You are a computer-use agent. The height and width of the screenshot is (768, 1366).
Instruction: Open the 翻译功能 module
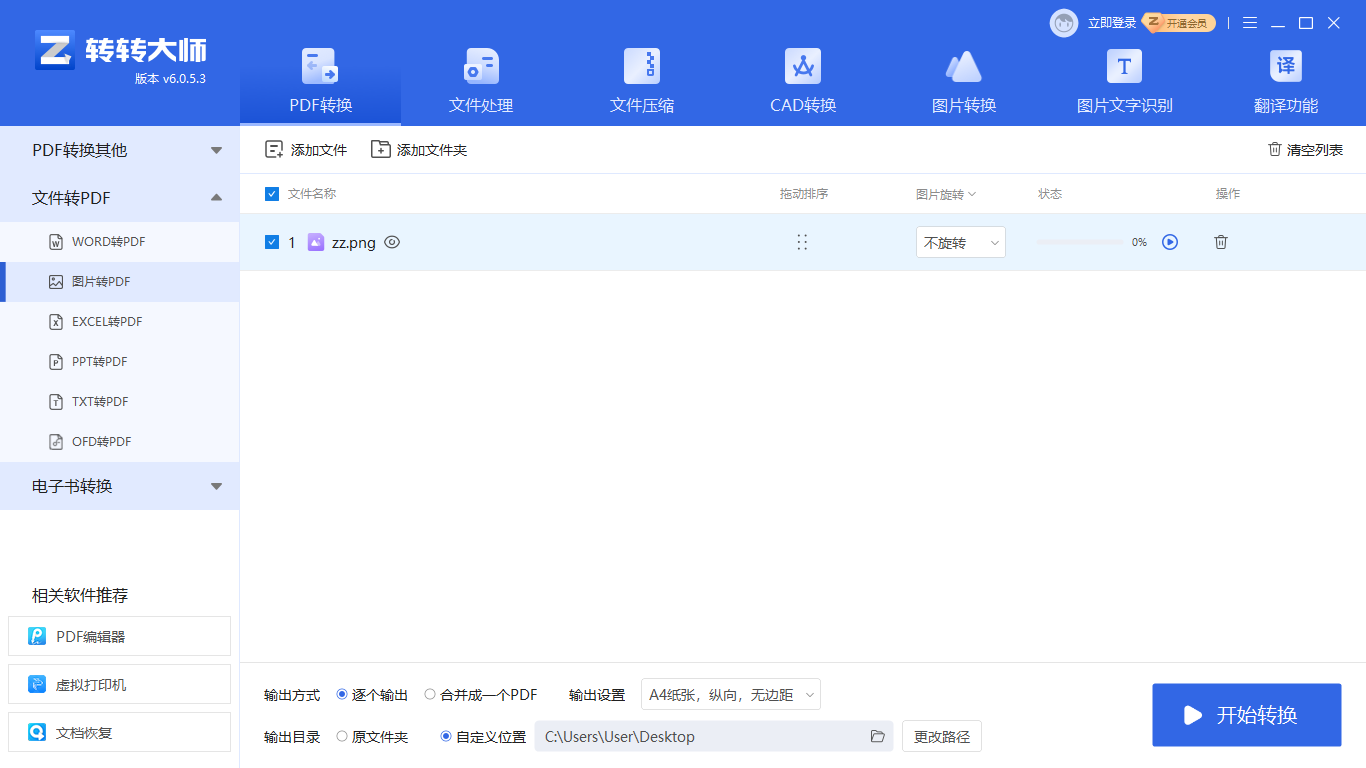click(x=1285, y=80)
